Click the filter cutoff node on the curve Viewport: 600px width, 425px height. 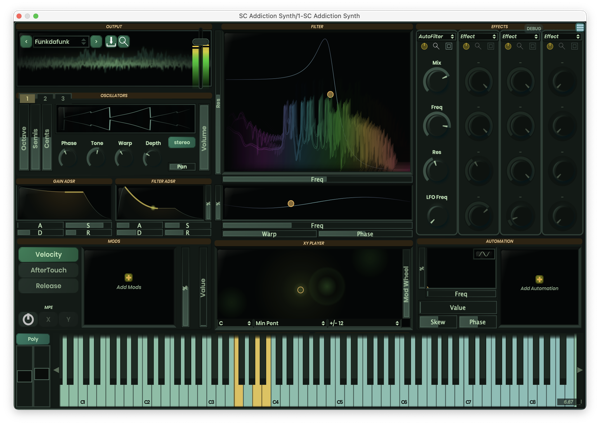pos(330,94)
